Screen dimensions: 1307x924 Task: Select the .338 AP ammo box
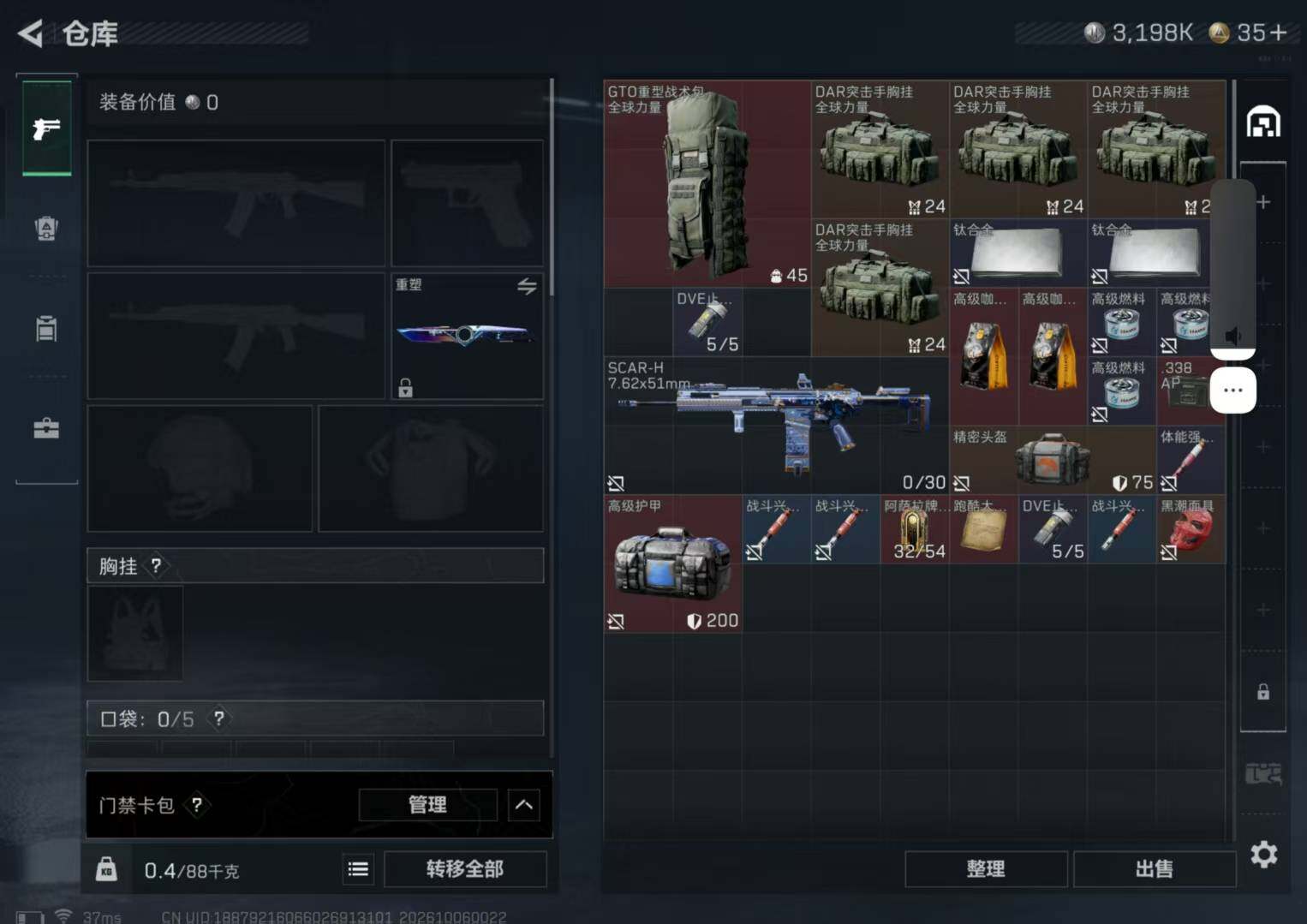[1184, 391]
